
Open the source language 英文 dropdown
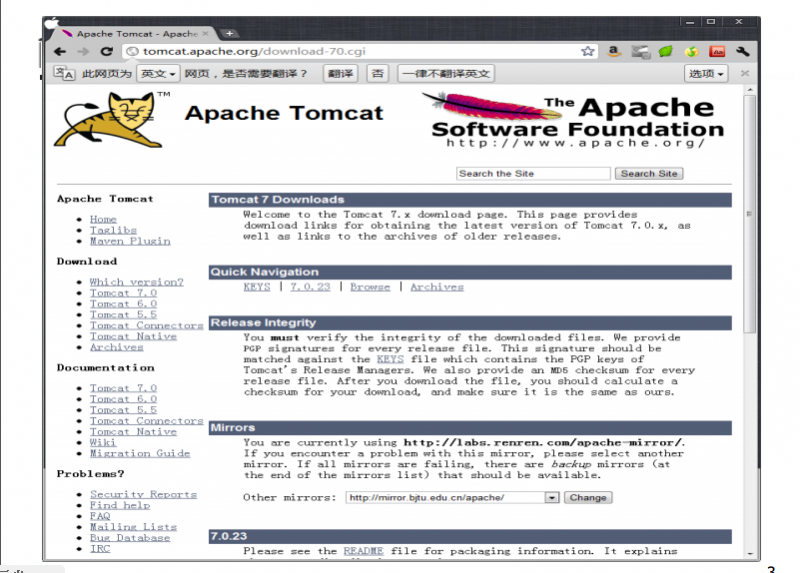tap(158, 74)
